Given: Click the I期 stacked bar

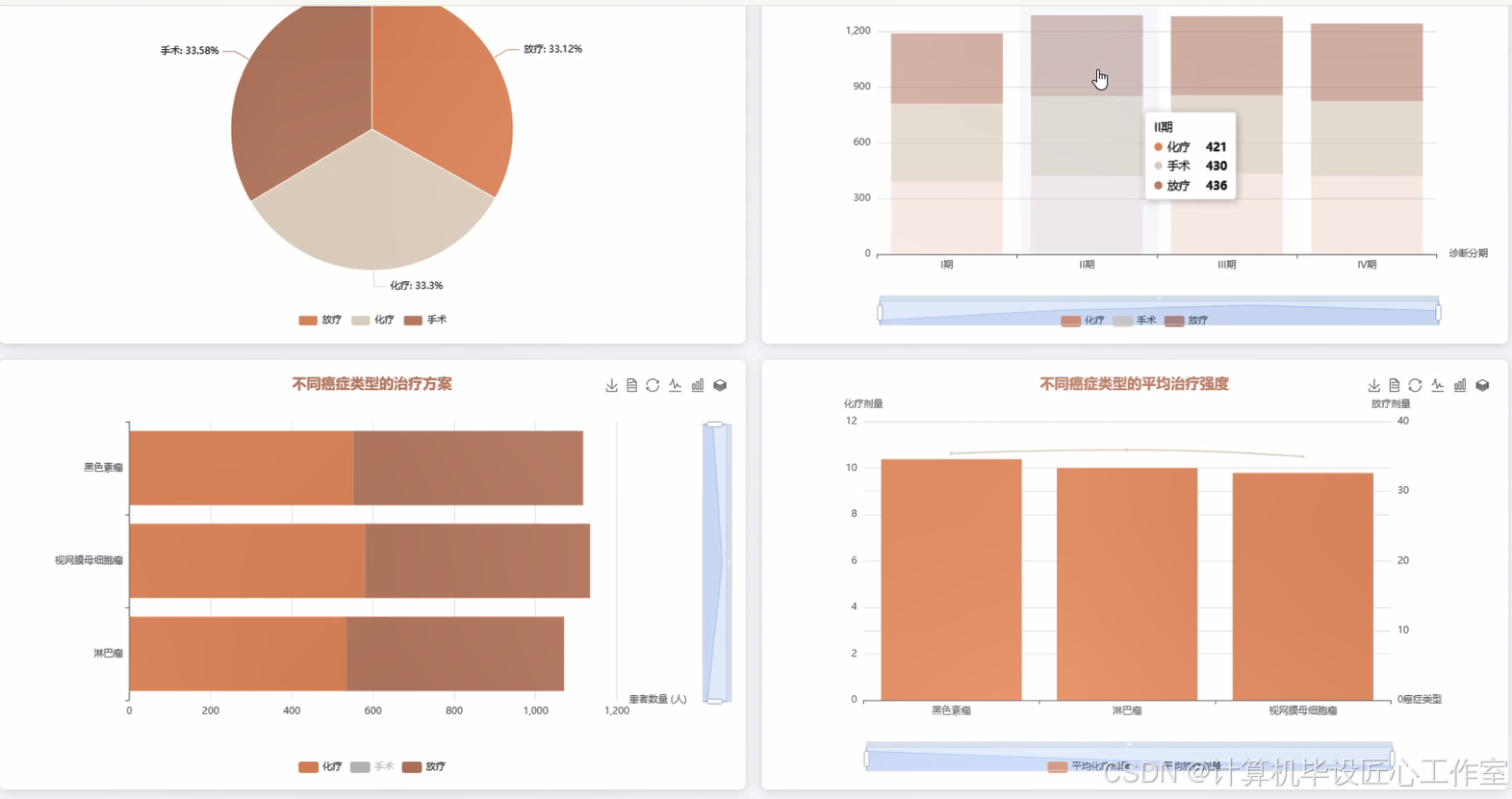Looking at the screenshot, I should [x=947, y=144].
